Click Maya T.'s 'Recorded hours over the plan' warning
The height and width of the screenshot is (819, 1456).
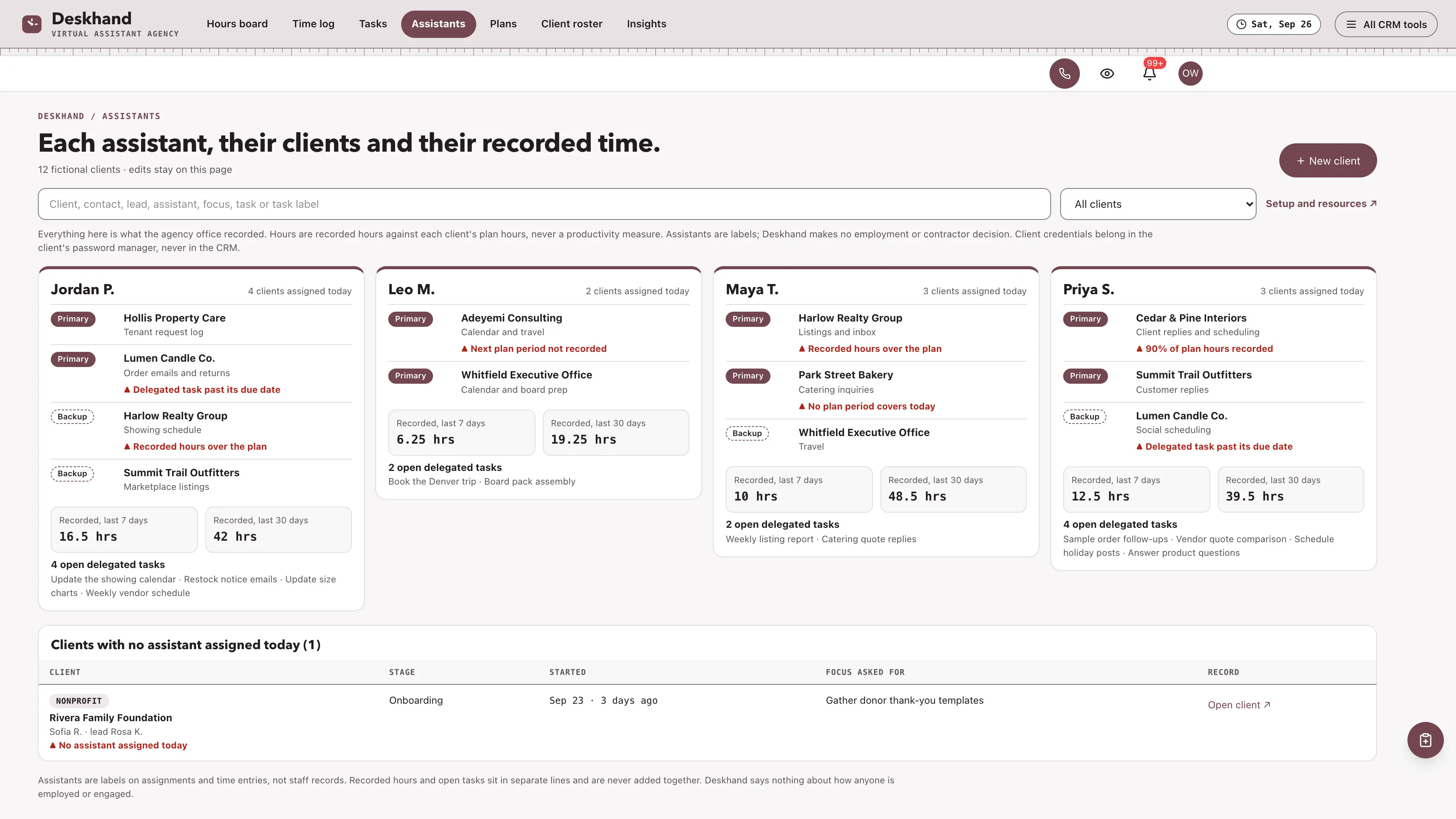point(870,349)
